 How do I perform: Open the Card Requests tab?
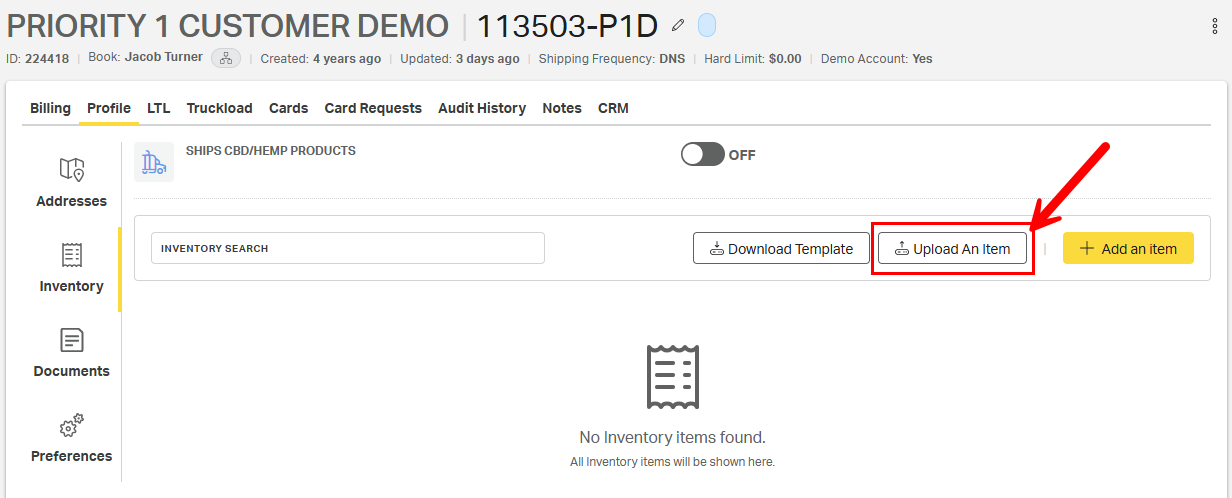(373, 108)
